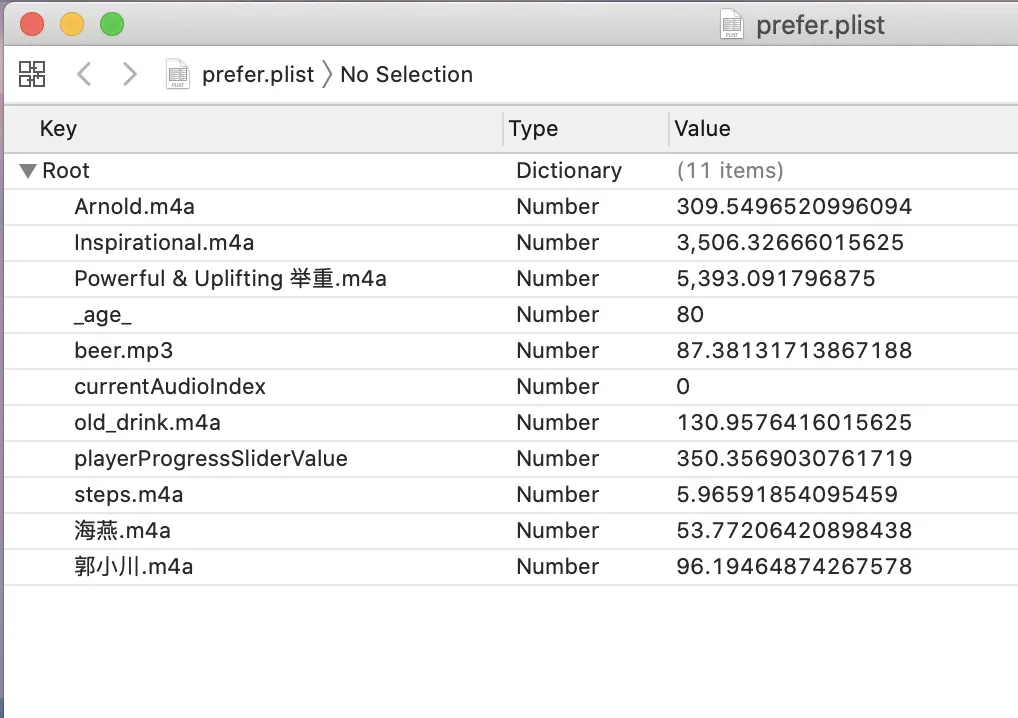Click value 130.9576416015625
This screenshot has width=1018, height=718.
click(794, 423)
